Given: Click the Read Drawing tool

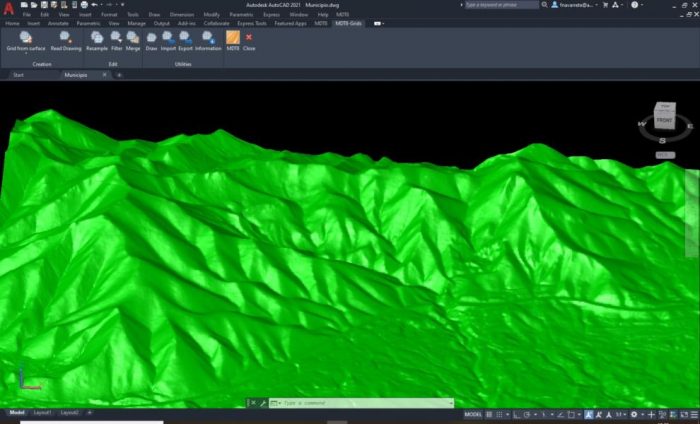Looking at the screenshot, I should click(66, 41).
